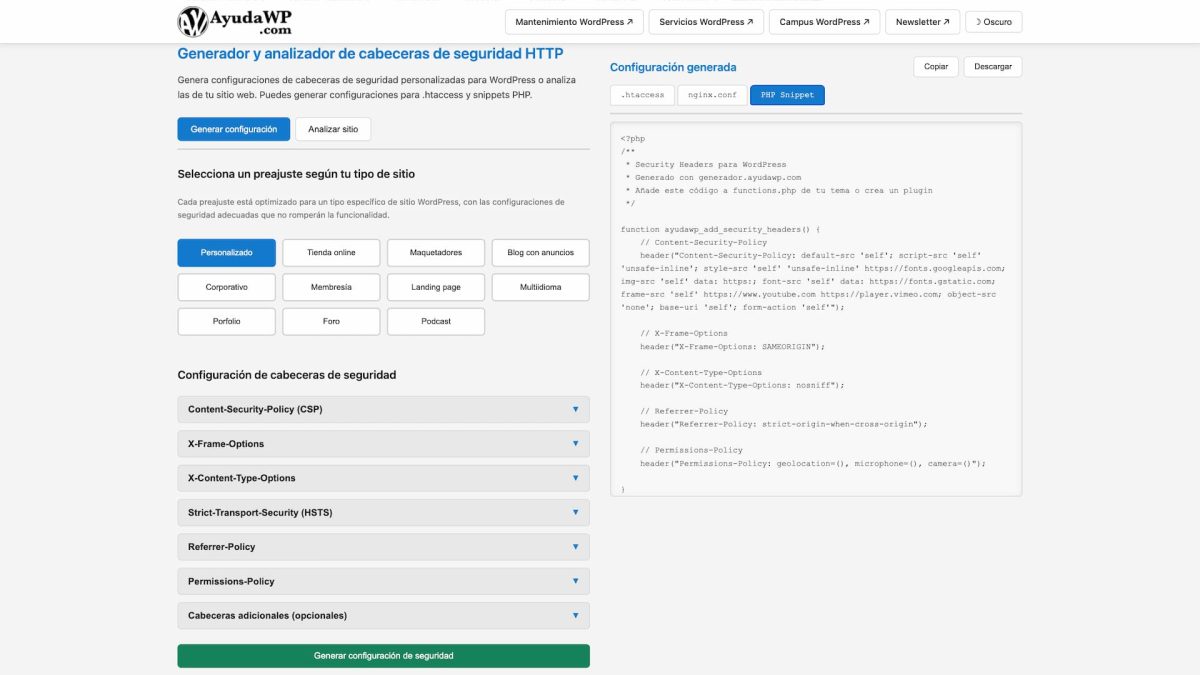
Task: Switch to the nginx.conf output tab
Action: click(x=712, y=95)
